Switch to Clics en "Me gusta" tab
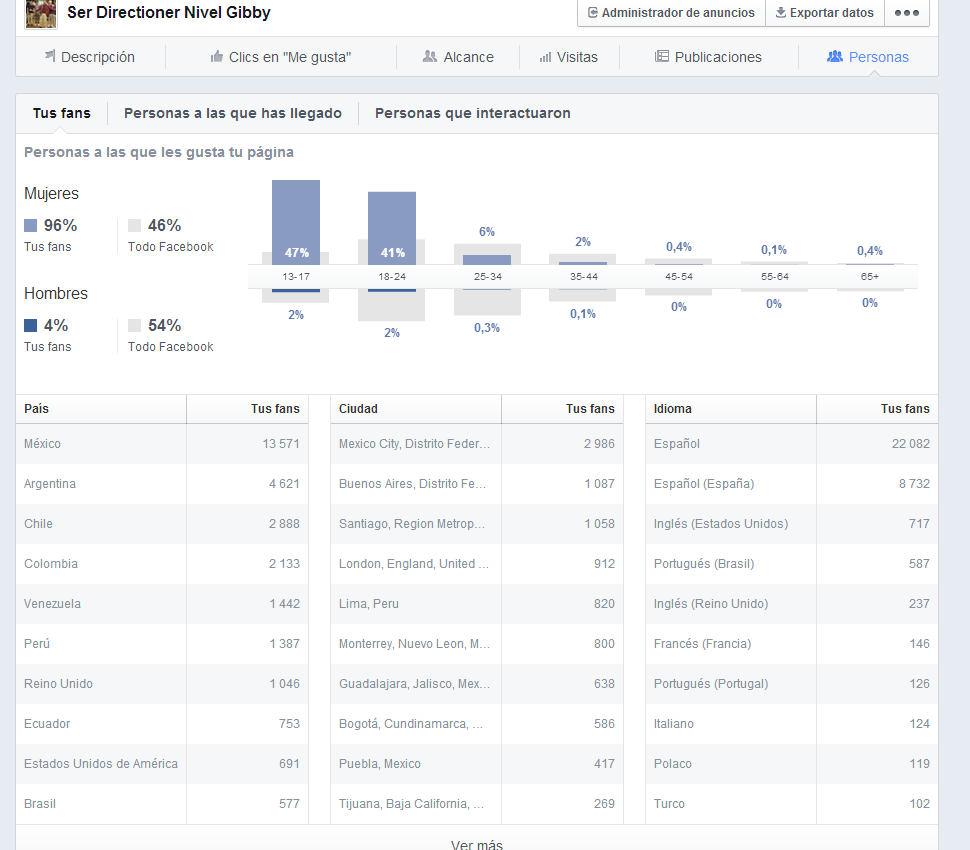 point(281,57)
